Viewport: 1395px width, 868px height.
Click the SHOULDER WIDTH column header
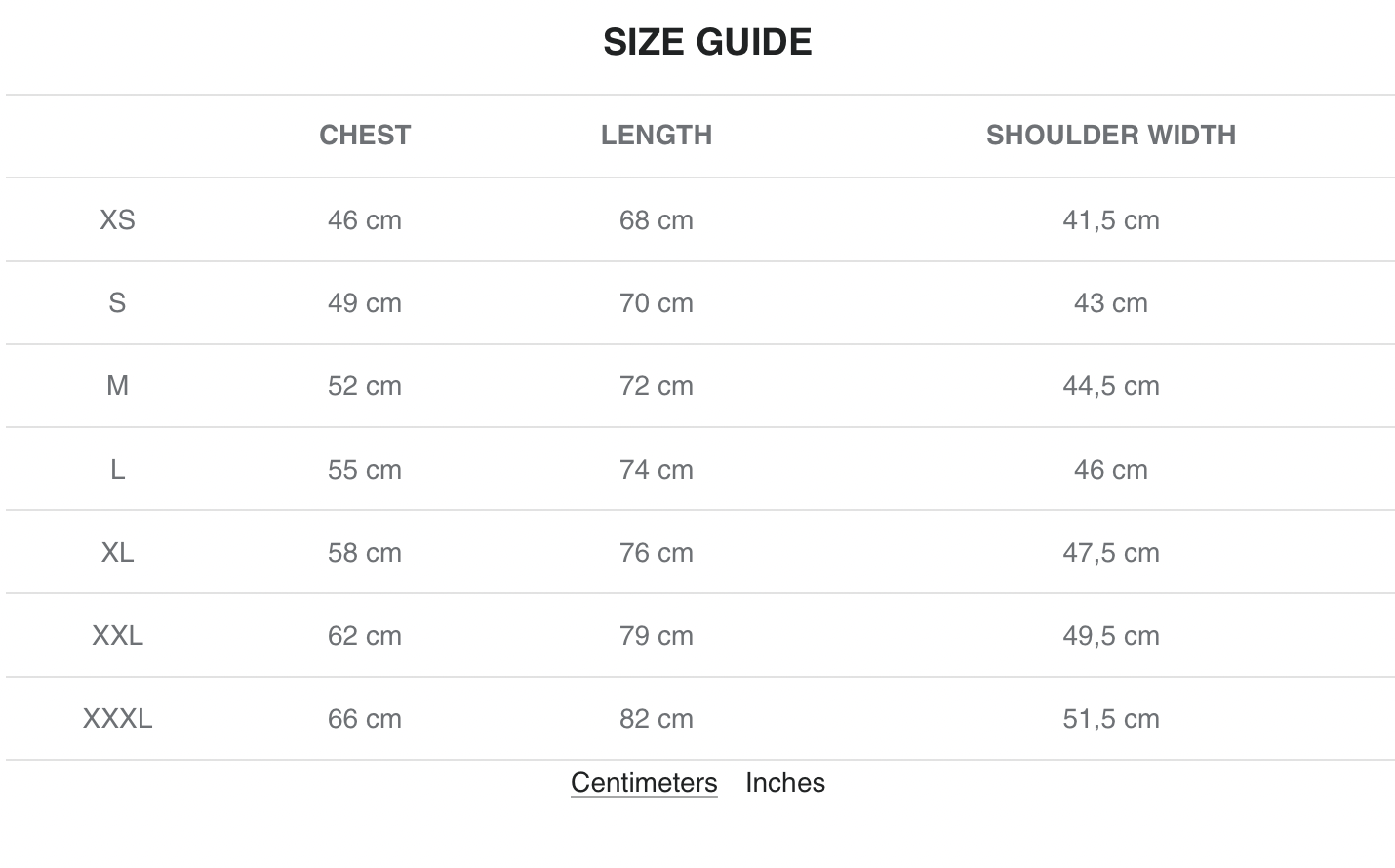(1110, 135)
